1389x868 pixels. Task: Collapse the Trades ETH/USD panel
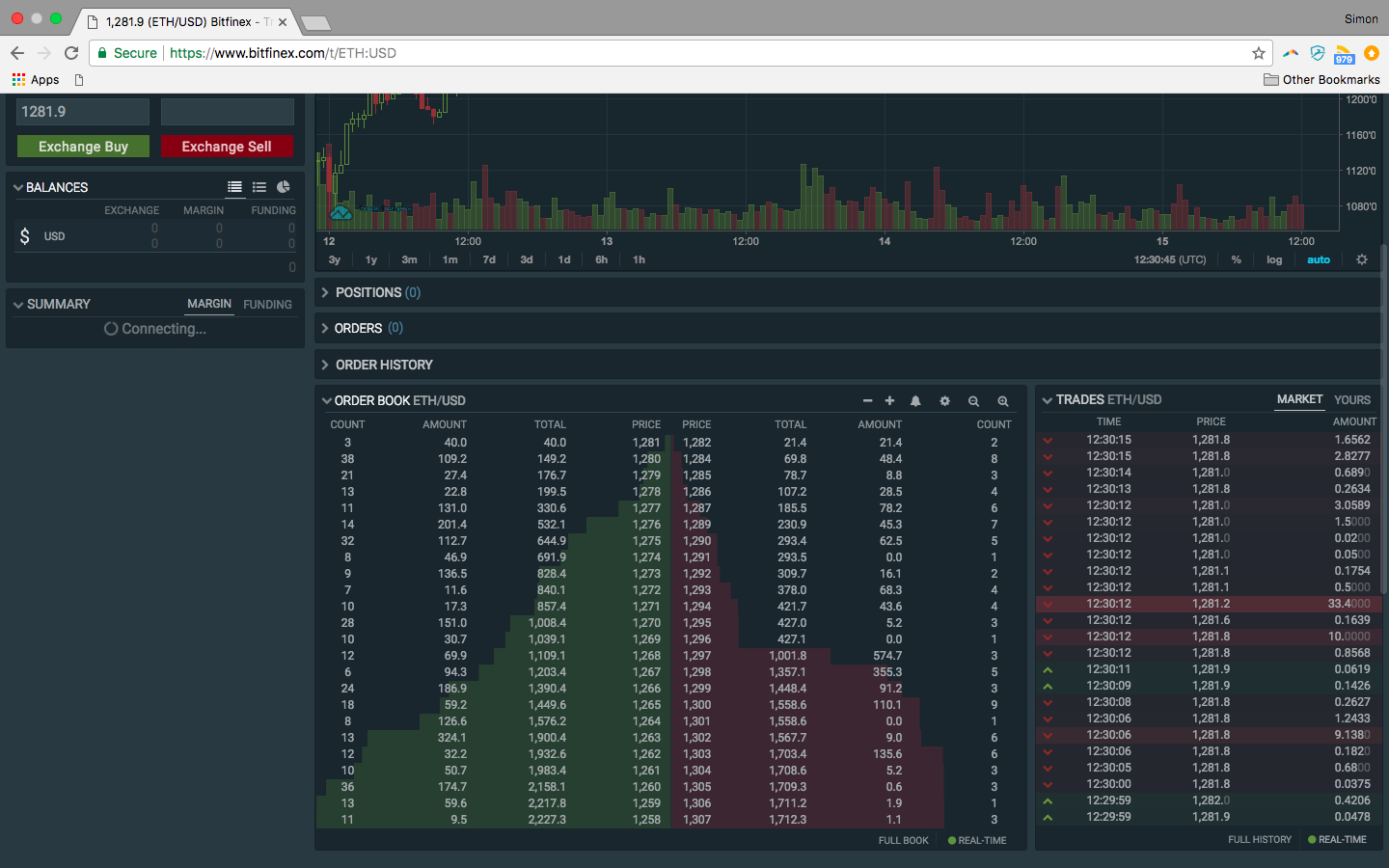1048,400
